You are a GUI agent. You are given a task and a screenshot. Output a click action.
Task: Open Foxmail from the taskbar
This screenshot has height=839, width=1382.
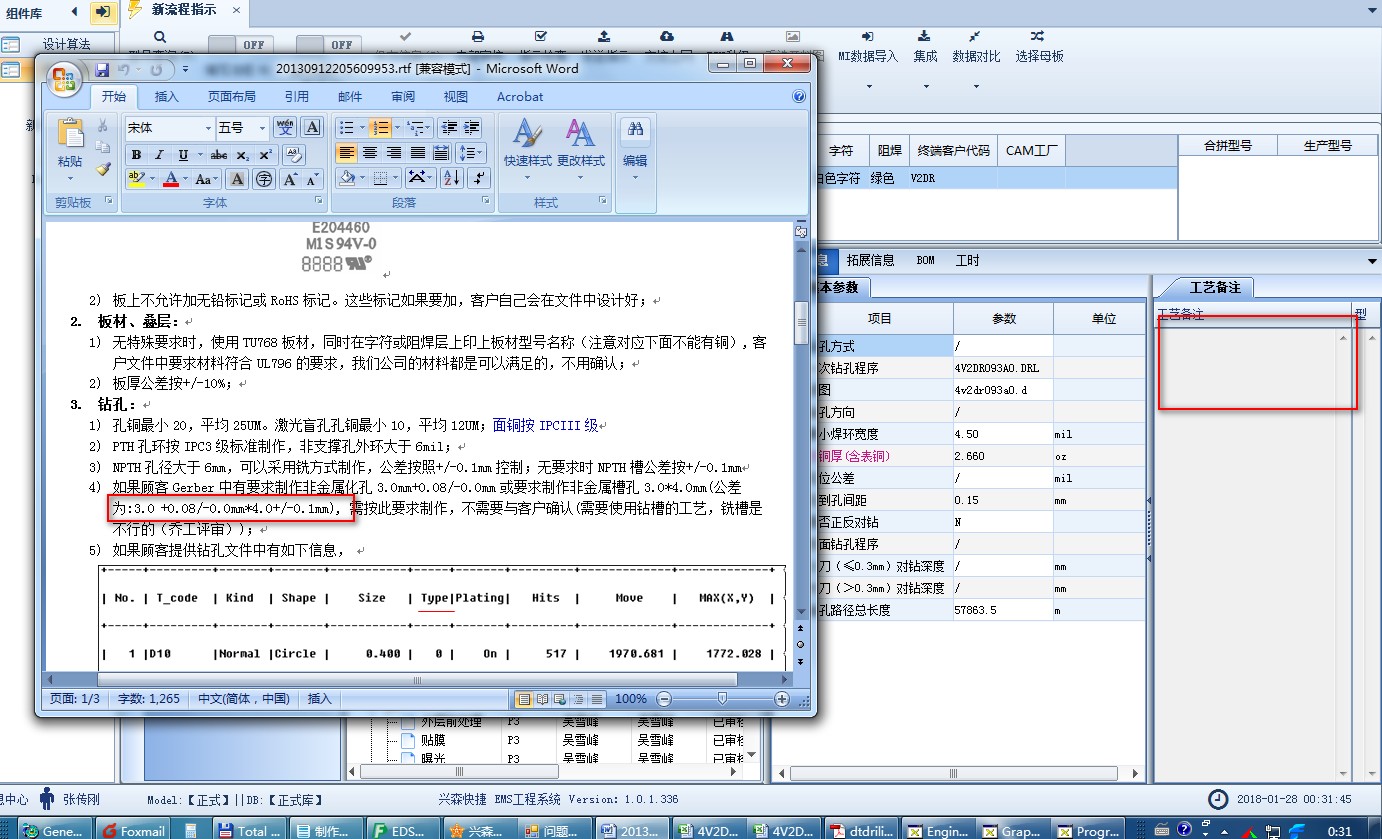(x=133, y=829)
